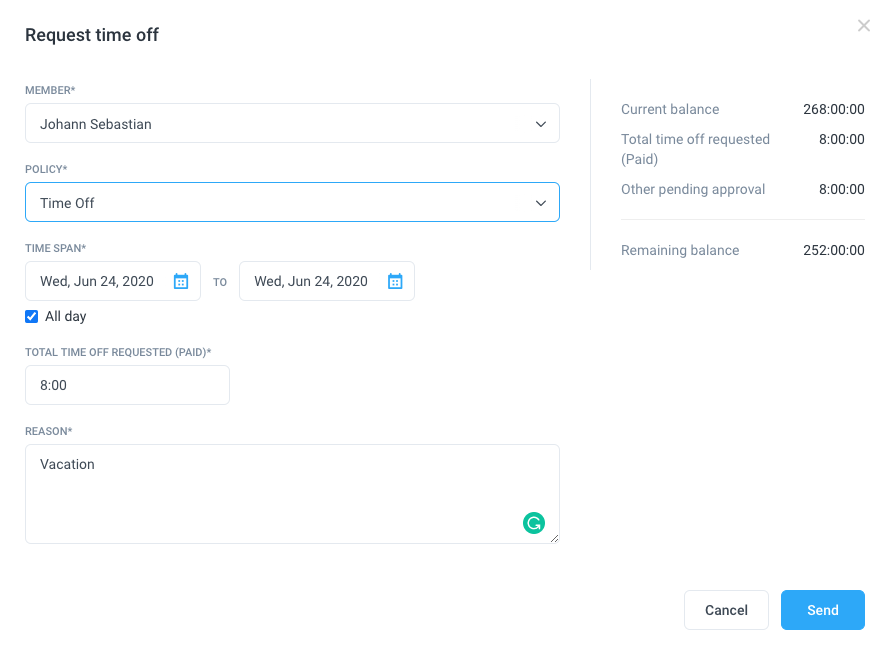Send the time off request

(823, 610)
